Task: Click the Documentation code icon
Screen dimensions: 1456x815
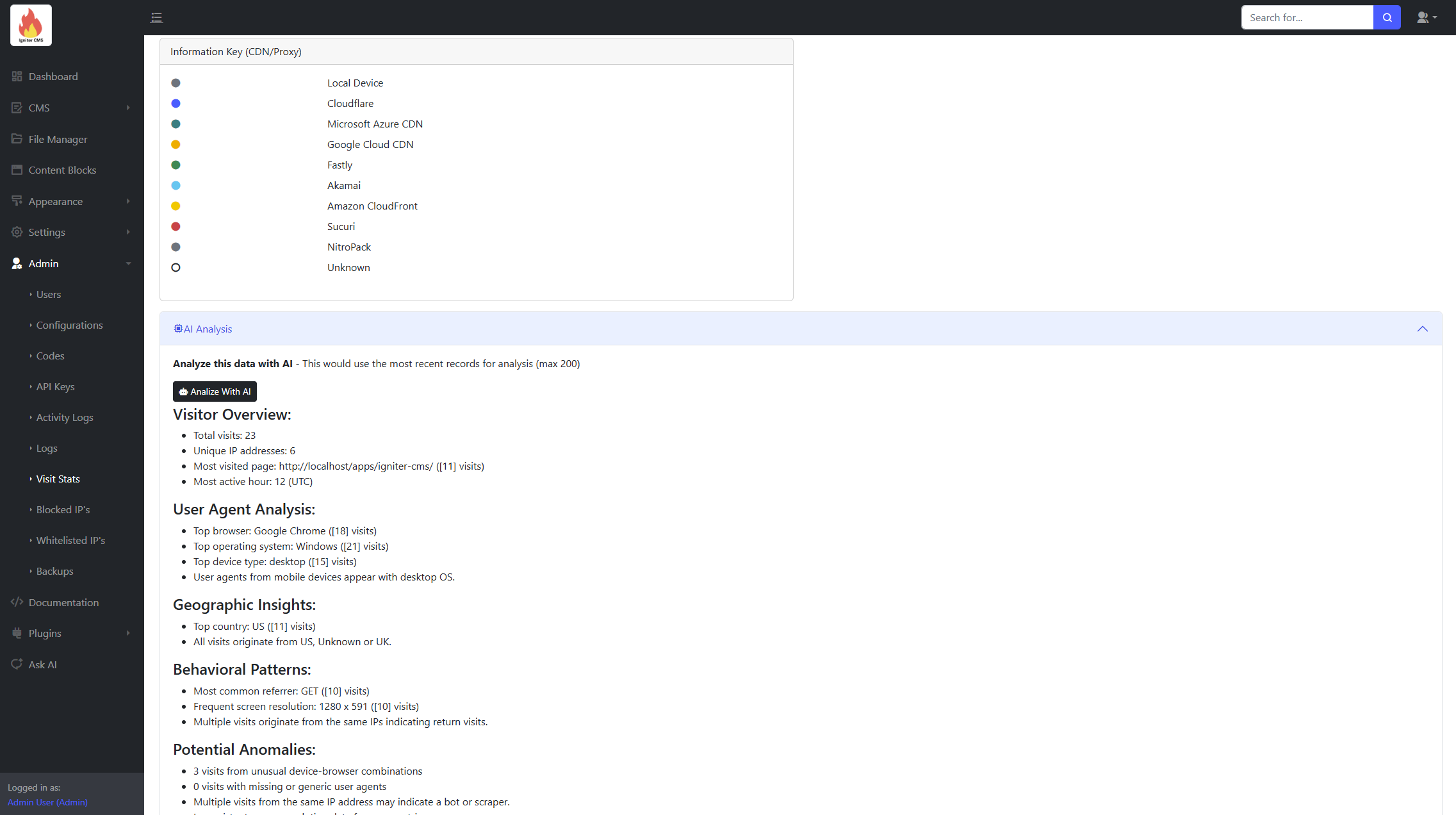Action: [17, 602]
